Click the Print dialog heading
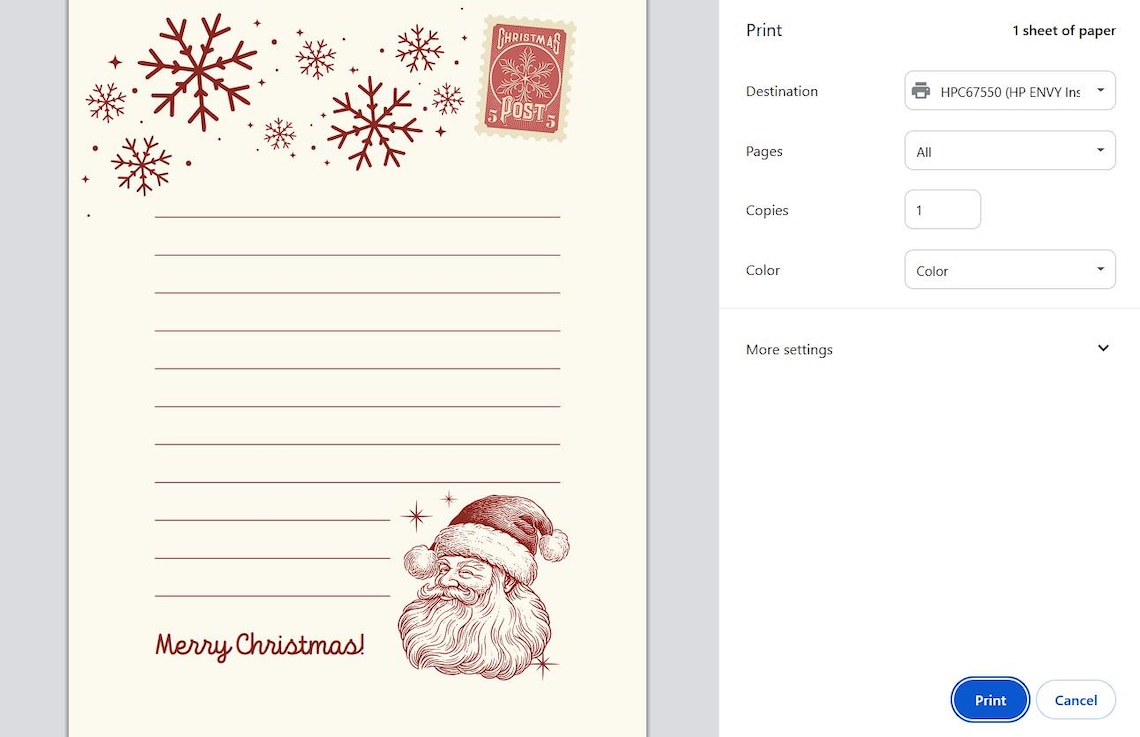Image resolution: width=1140 pixels, height=737 pixels. [763, 30]
